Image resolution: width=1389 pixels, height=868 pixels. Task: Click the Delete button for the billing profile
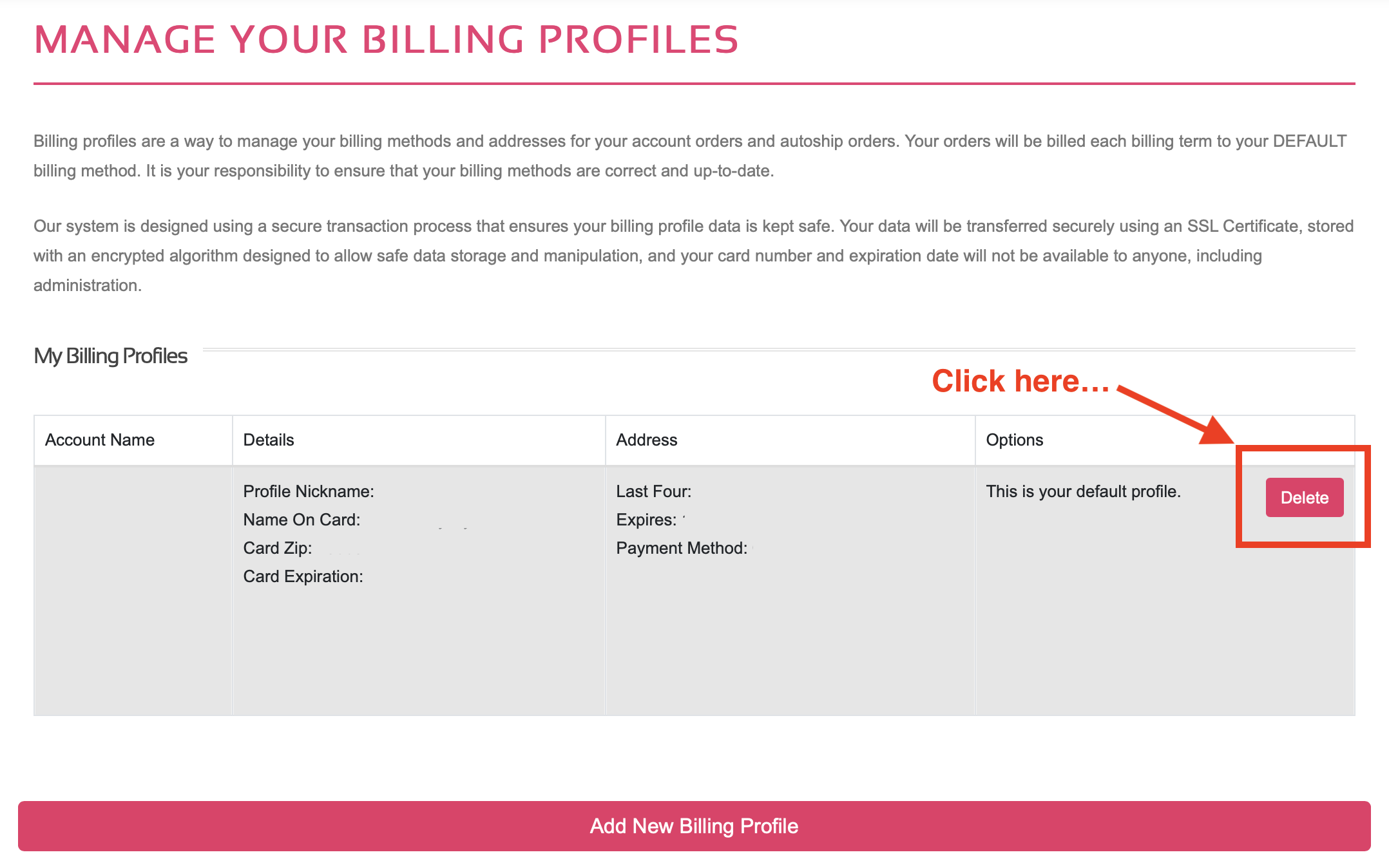(1304, 497)
